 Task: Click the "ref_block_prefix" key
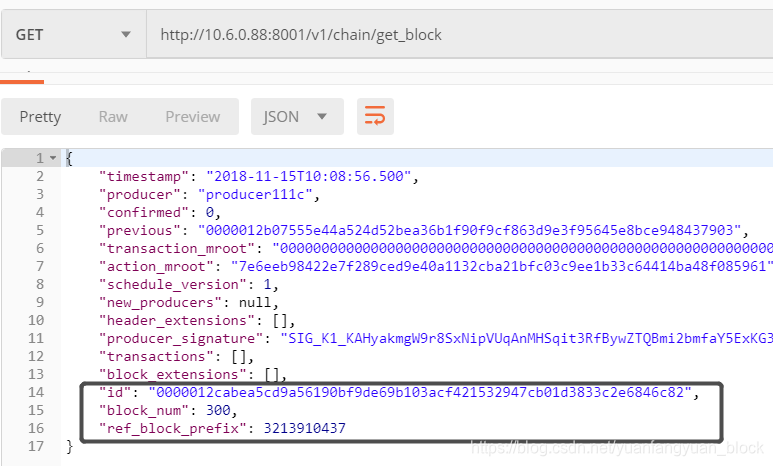pos(173,429)
